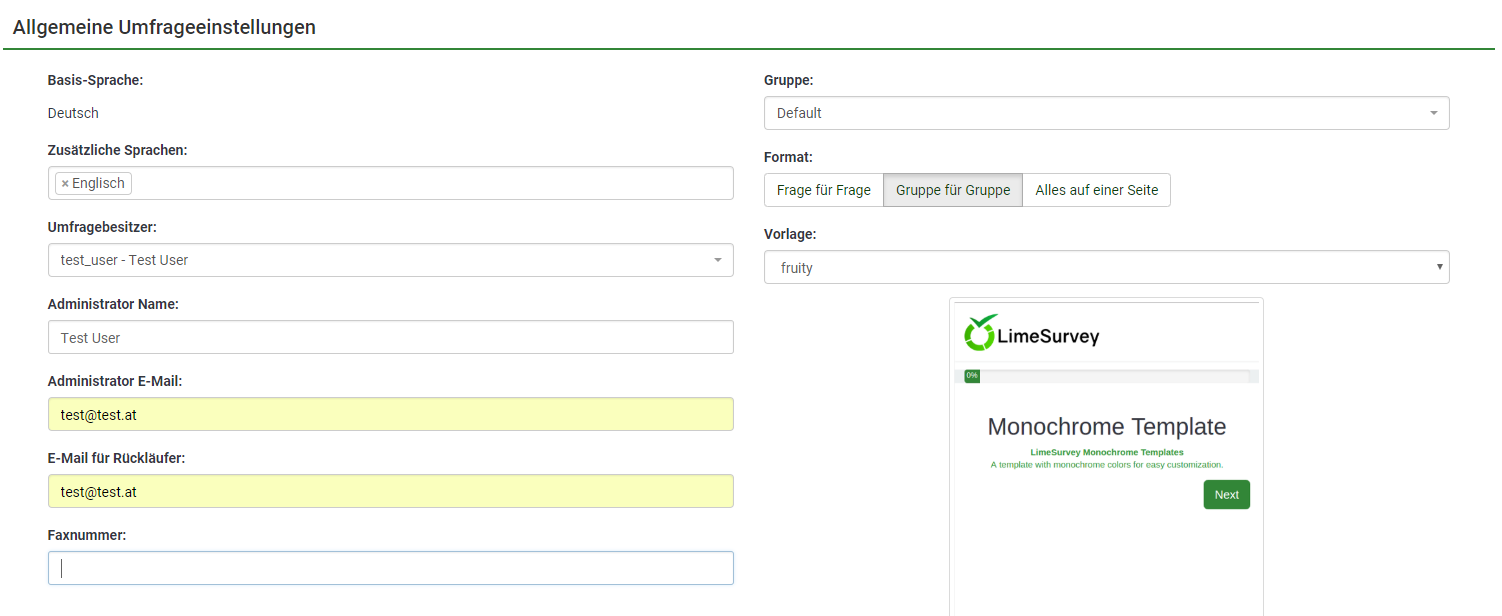1502x616 pixels.
Task: Remove the Englisch language tag via its ×
Action: (65, 184)
